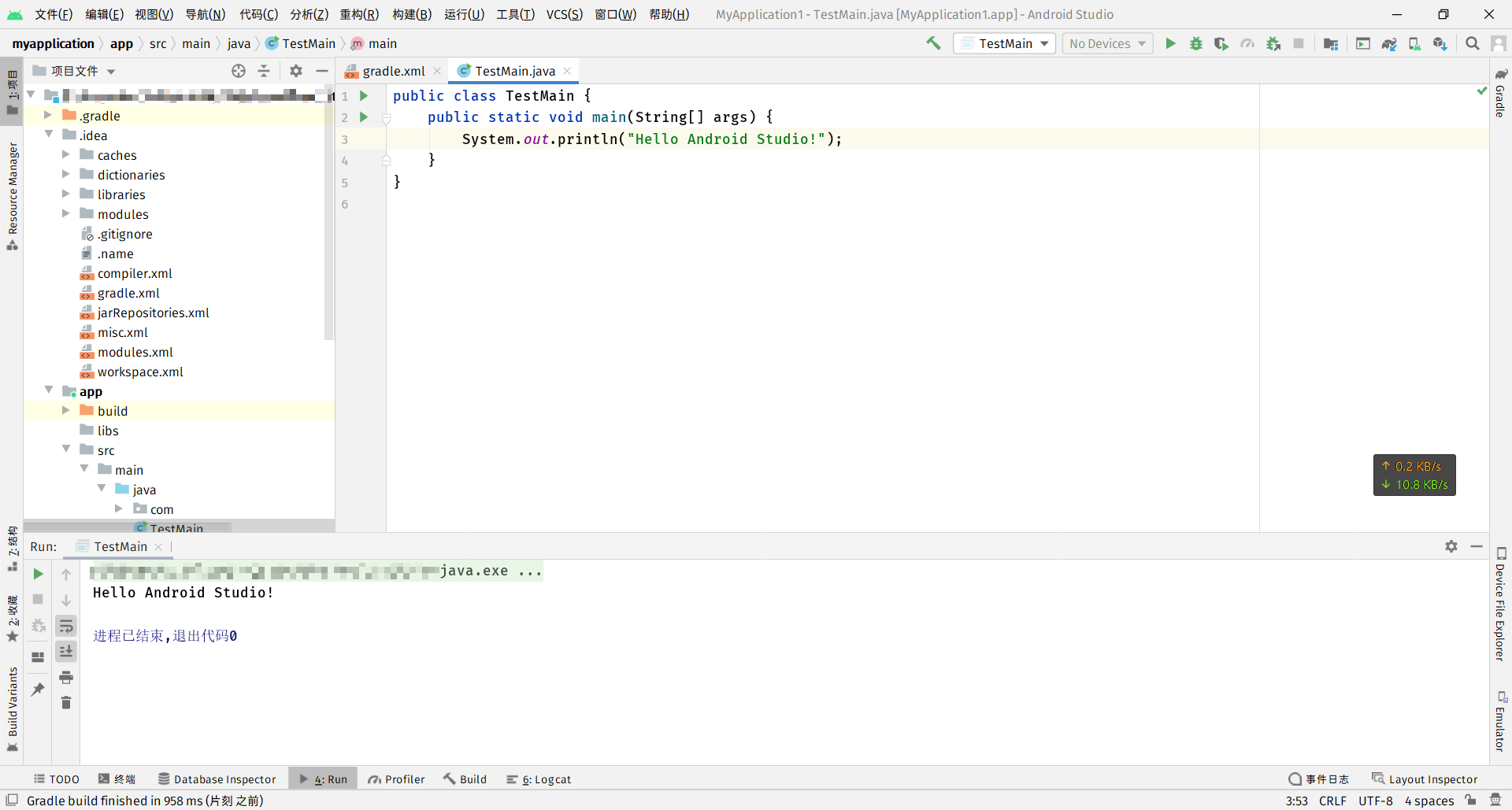Restore layout in the Run panel
The height and width of the screenshot is (810, 1512).
[x=38, y=657]
